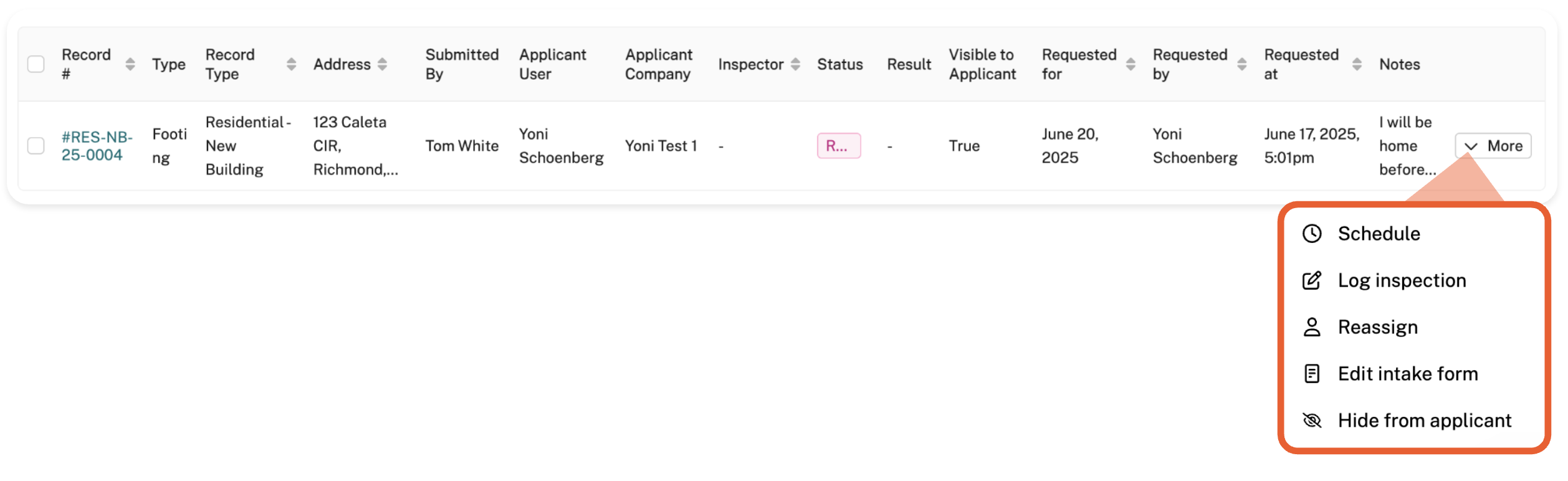The width and height of the screenshot is (1568, 481).
Task: Sort table by Record Type arrows
Action: (291, 64)
